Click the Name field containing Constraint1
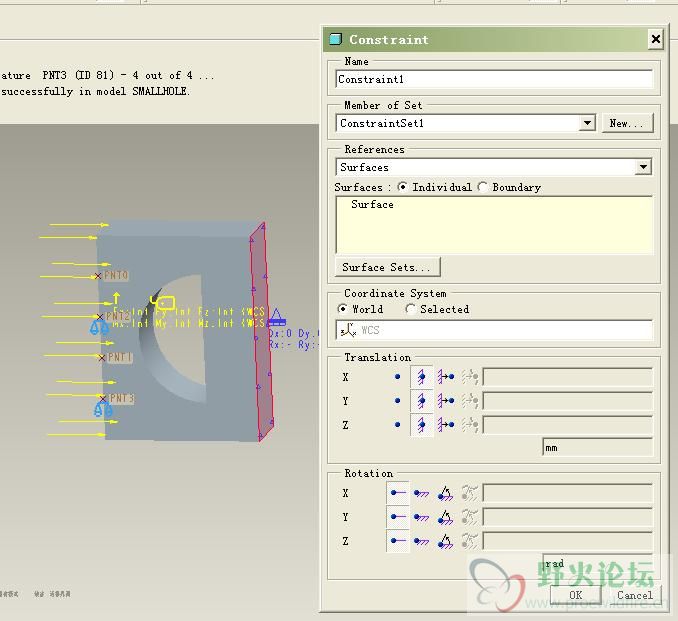 click(494, 79)
